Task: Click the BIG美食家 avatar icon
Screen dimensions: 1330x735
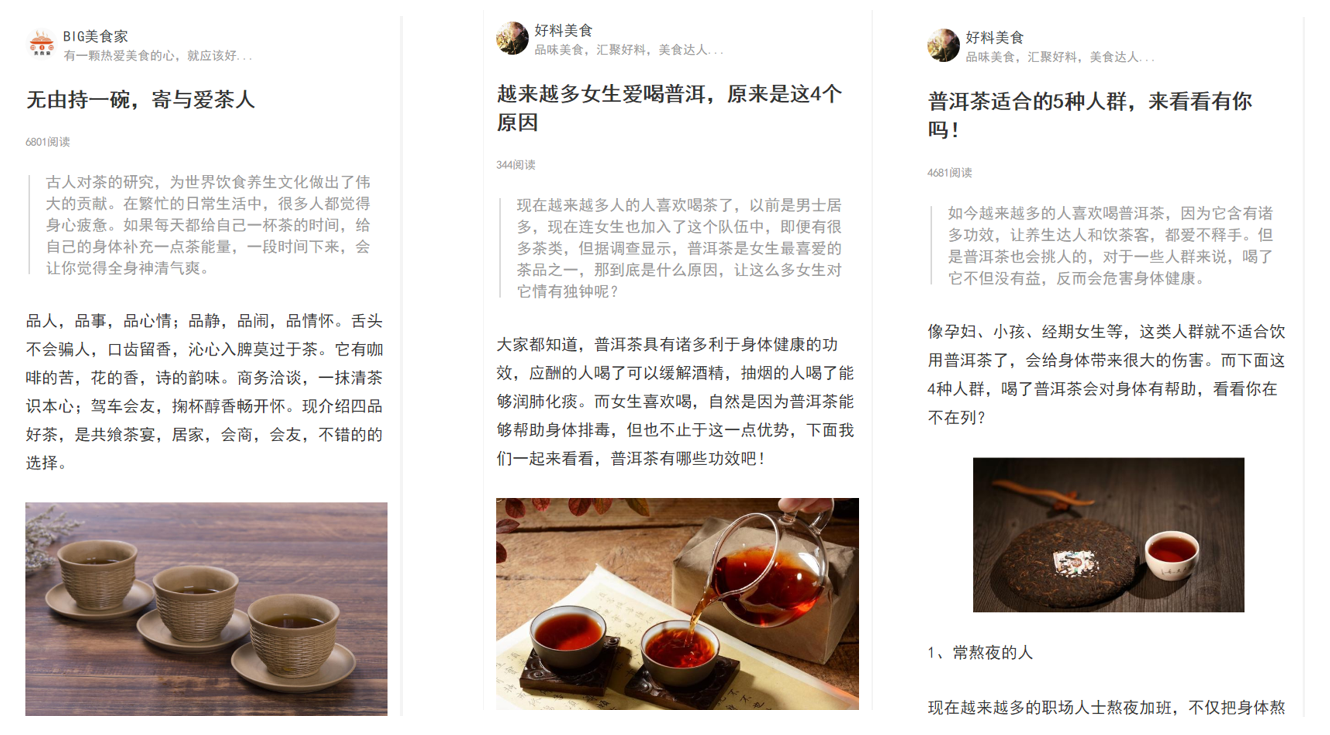Action: pos(42,45)
